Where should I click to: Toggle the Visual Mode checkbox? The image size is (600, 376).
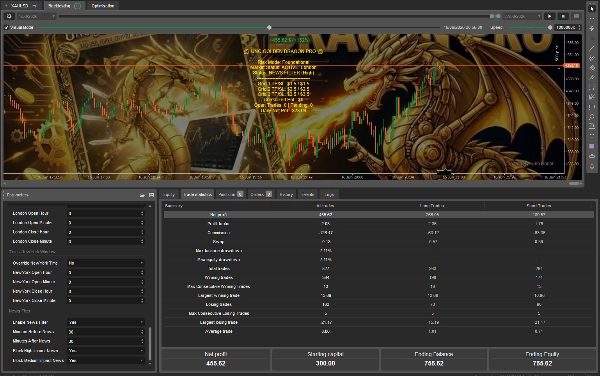click(6, 28)
